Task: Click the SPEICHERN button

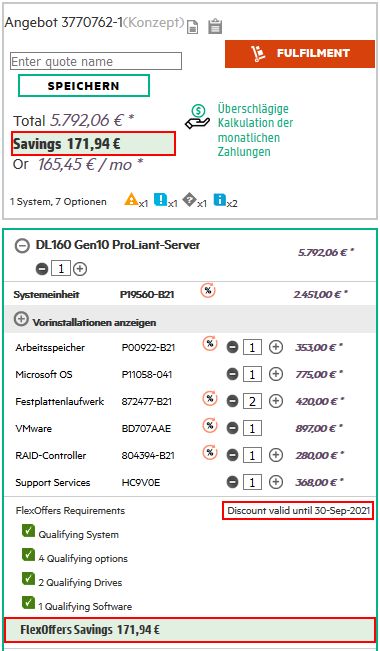Action: 83,86
